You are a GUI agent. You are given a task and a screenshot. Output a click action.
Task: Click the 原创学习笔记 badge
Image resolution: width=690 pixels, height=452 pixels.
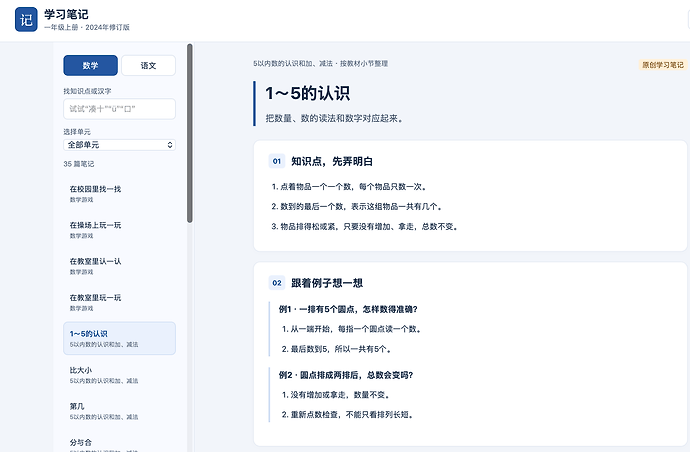pyautogui.click(x=663, y=65)
